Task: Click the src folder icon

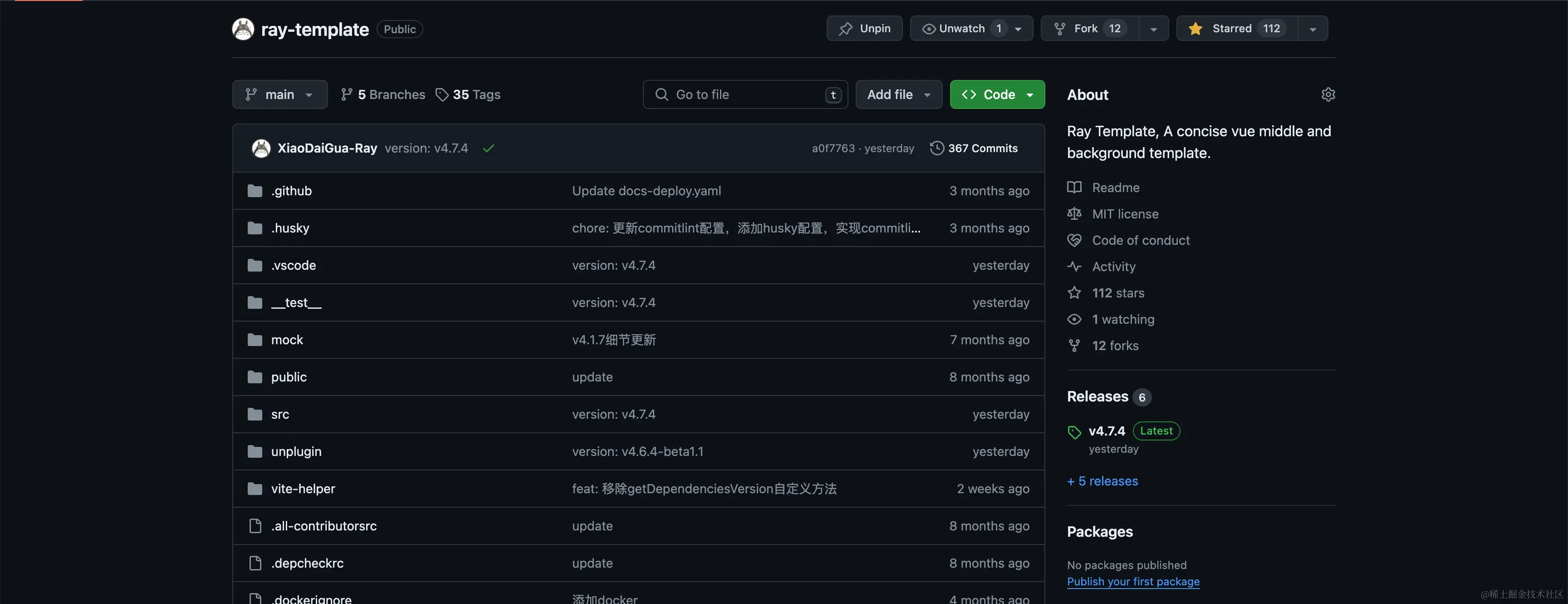Action: pos(255,414)
